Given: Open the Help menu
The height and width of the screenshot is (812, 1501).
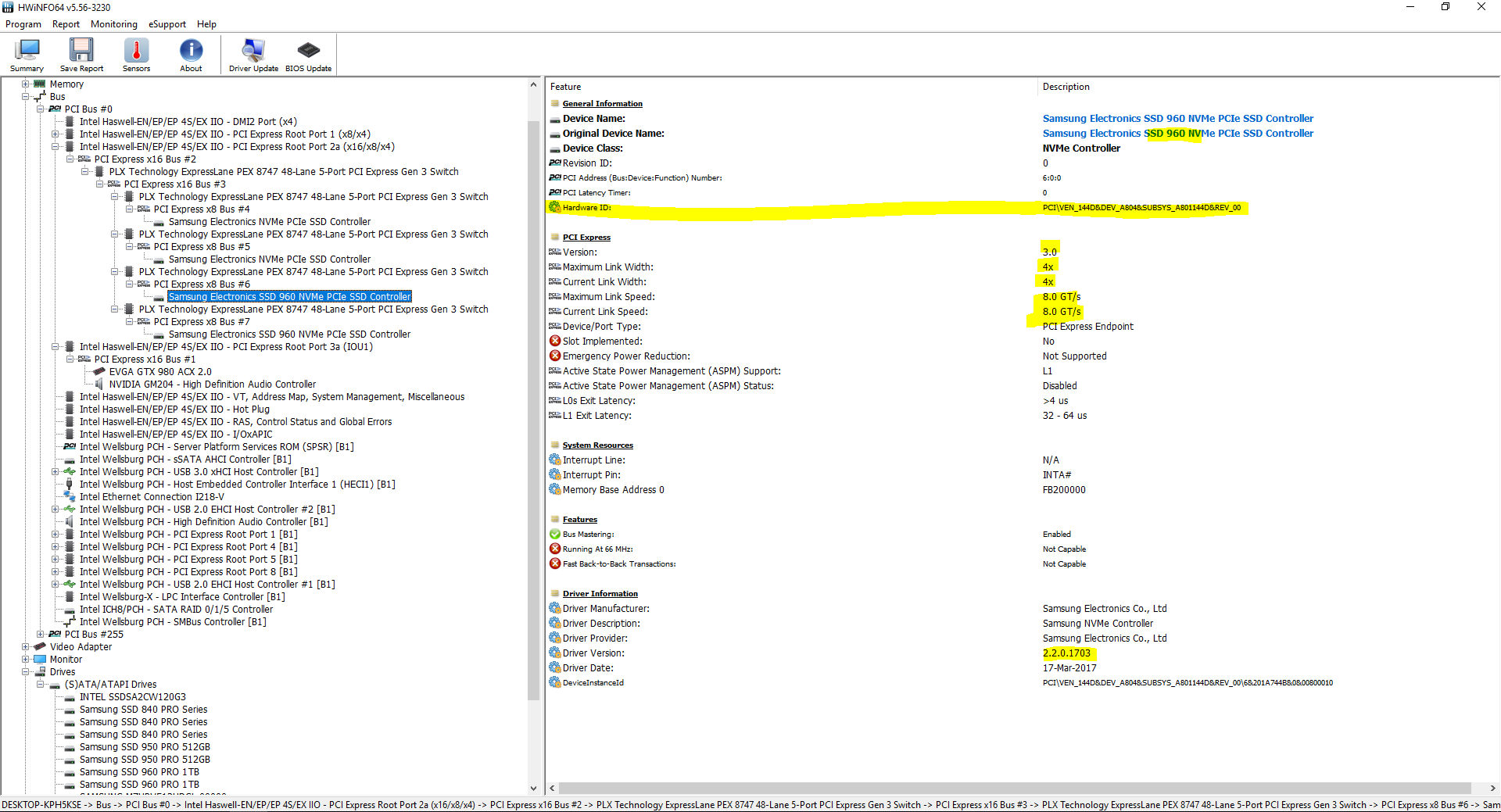Looking at the screenshot, I should (206, 24).
